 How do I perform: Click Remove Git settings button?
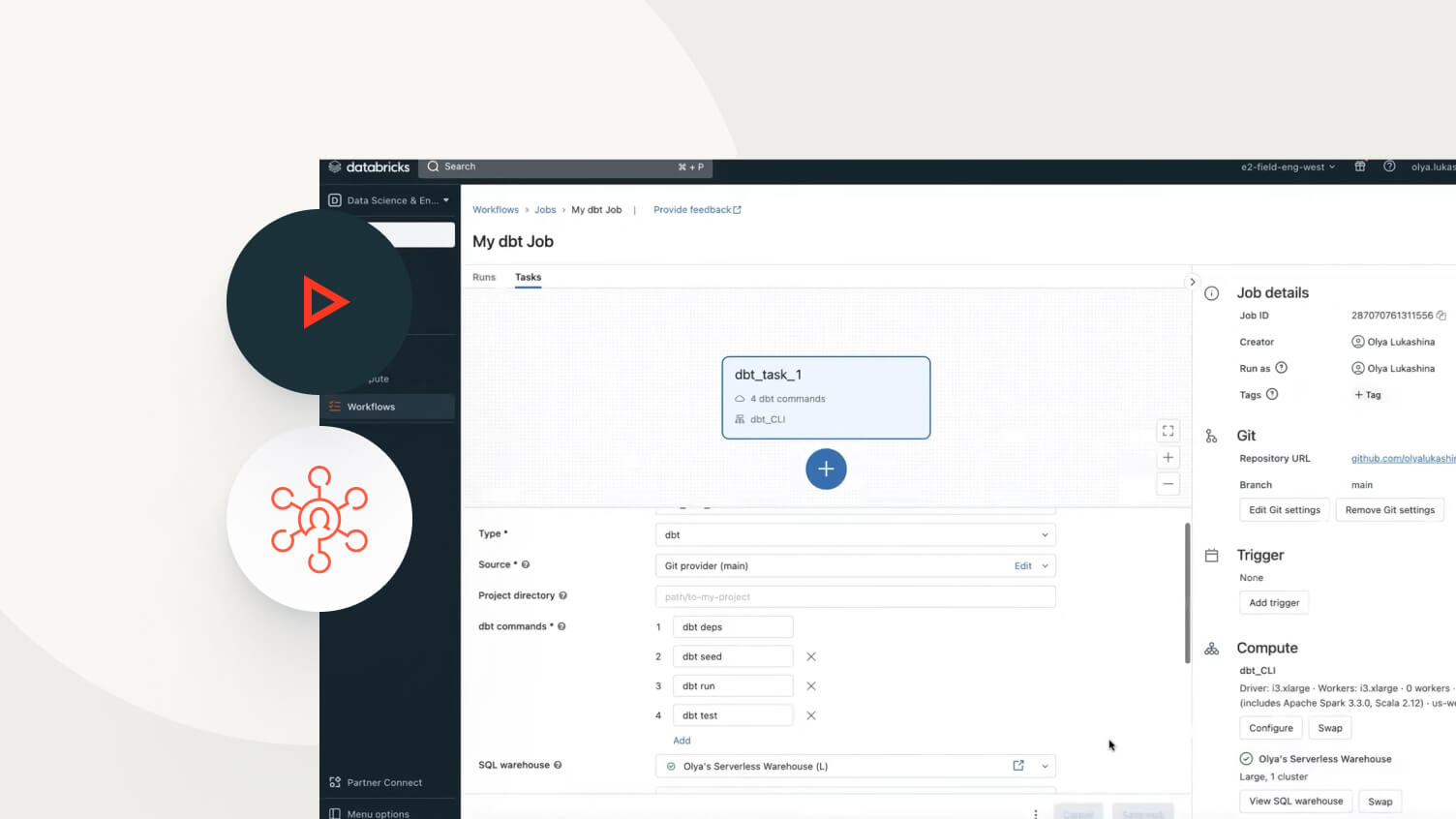click(1389, 510)
